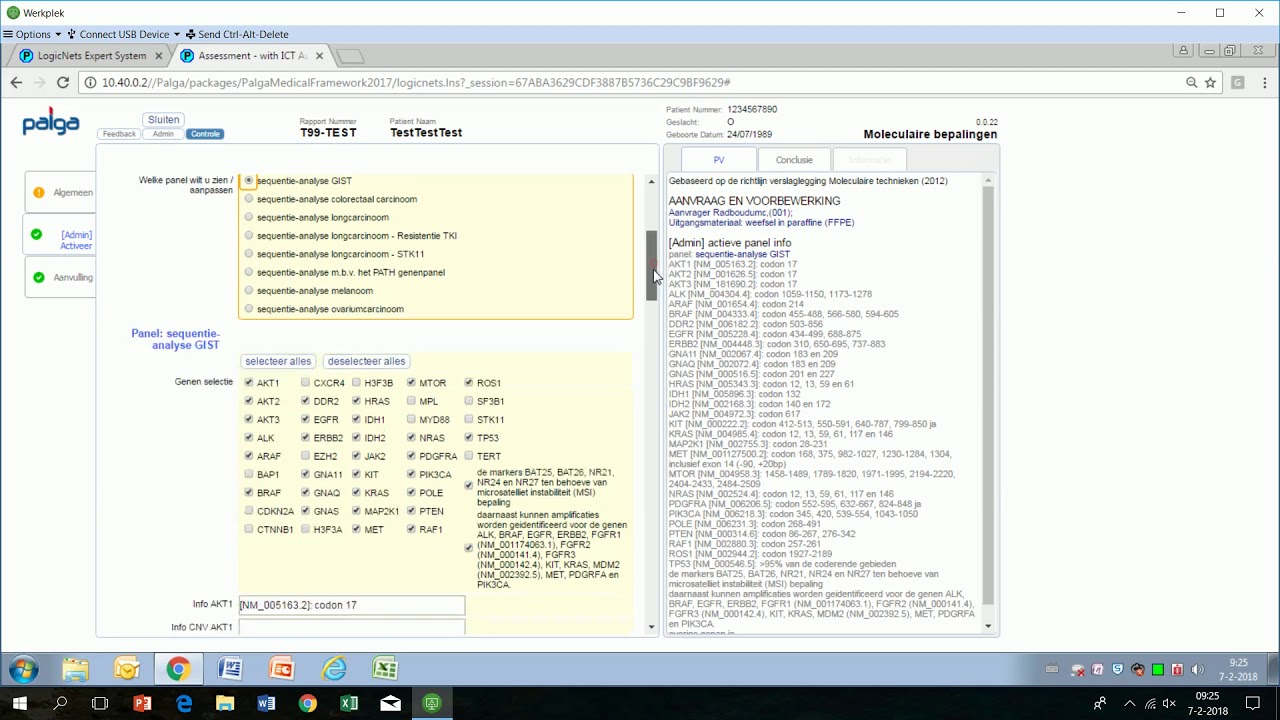Select sequentie-analyse melanoom radio option
This screenshot has height=720, width=1280.
(249, 291)
